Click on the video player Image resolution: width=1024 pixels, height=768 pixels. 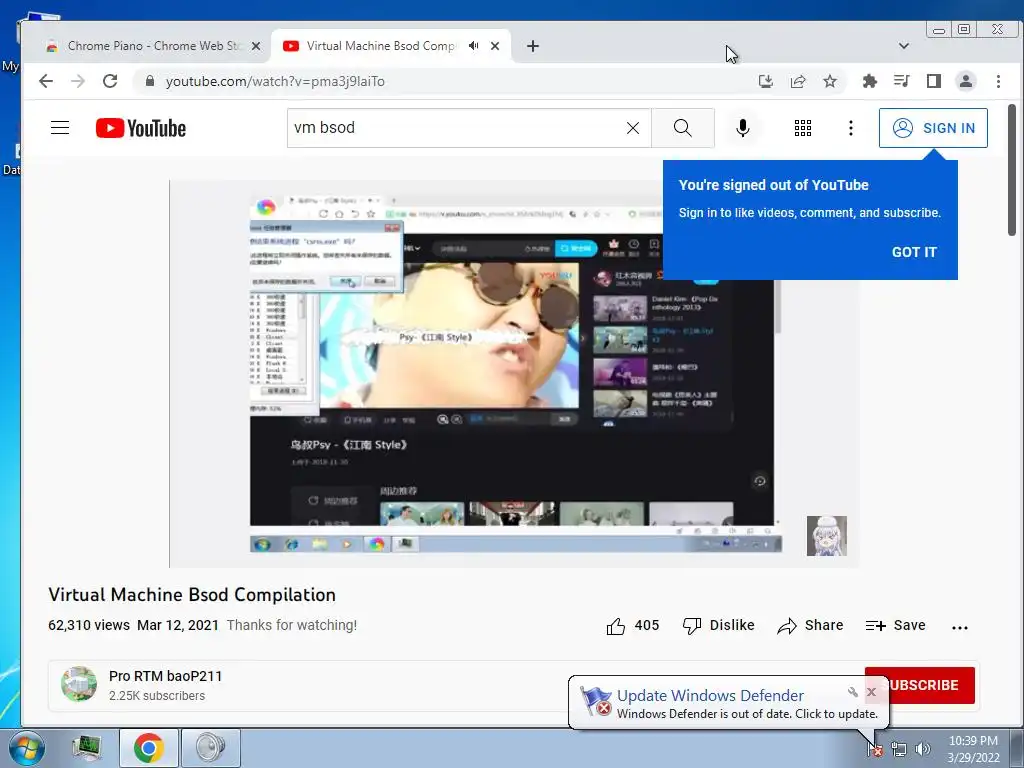514,374
